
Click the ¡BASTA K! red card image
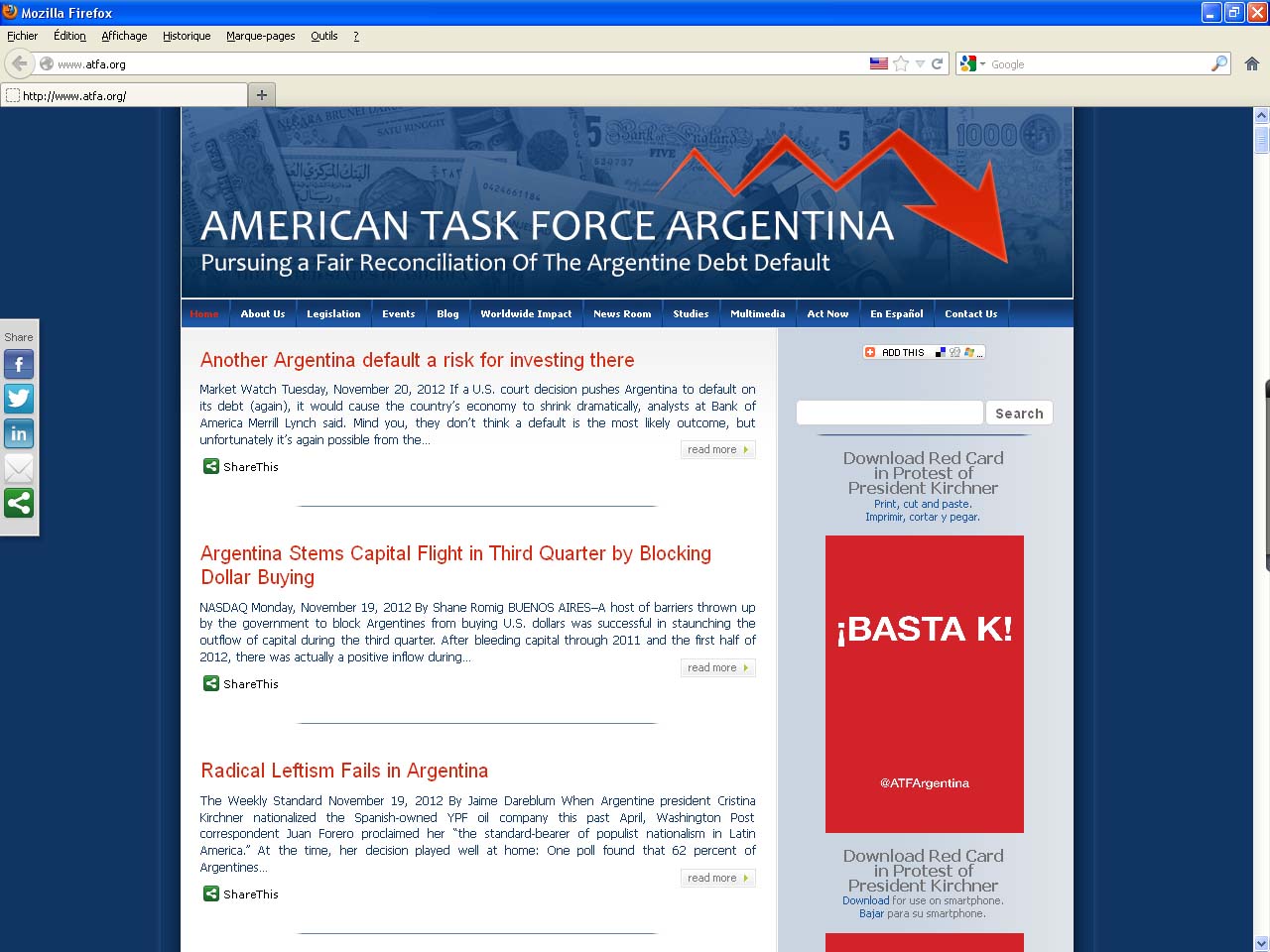coord(925,684)
